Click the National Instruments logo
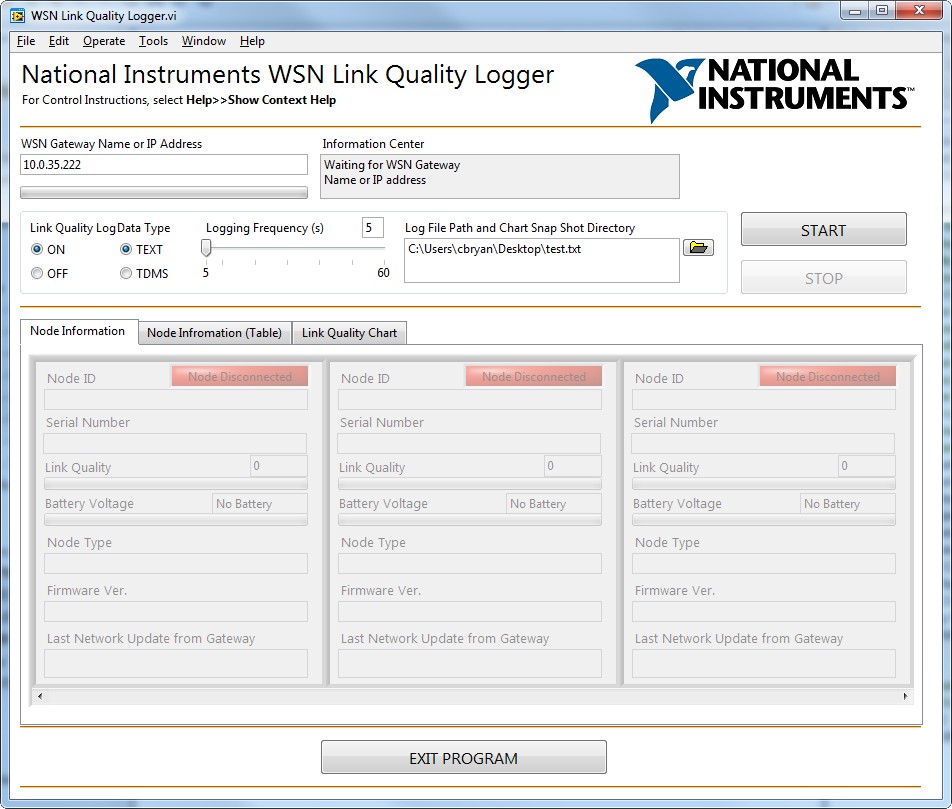 [775, 90]
